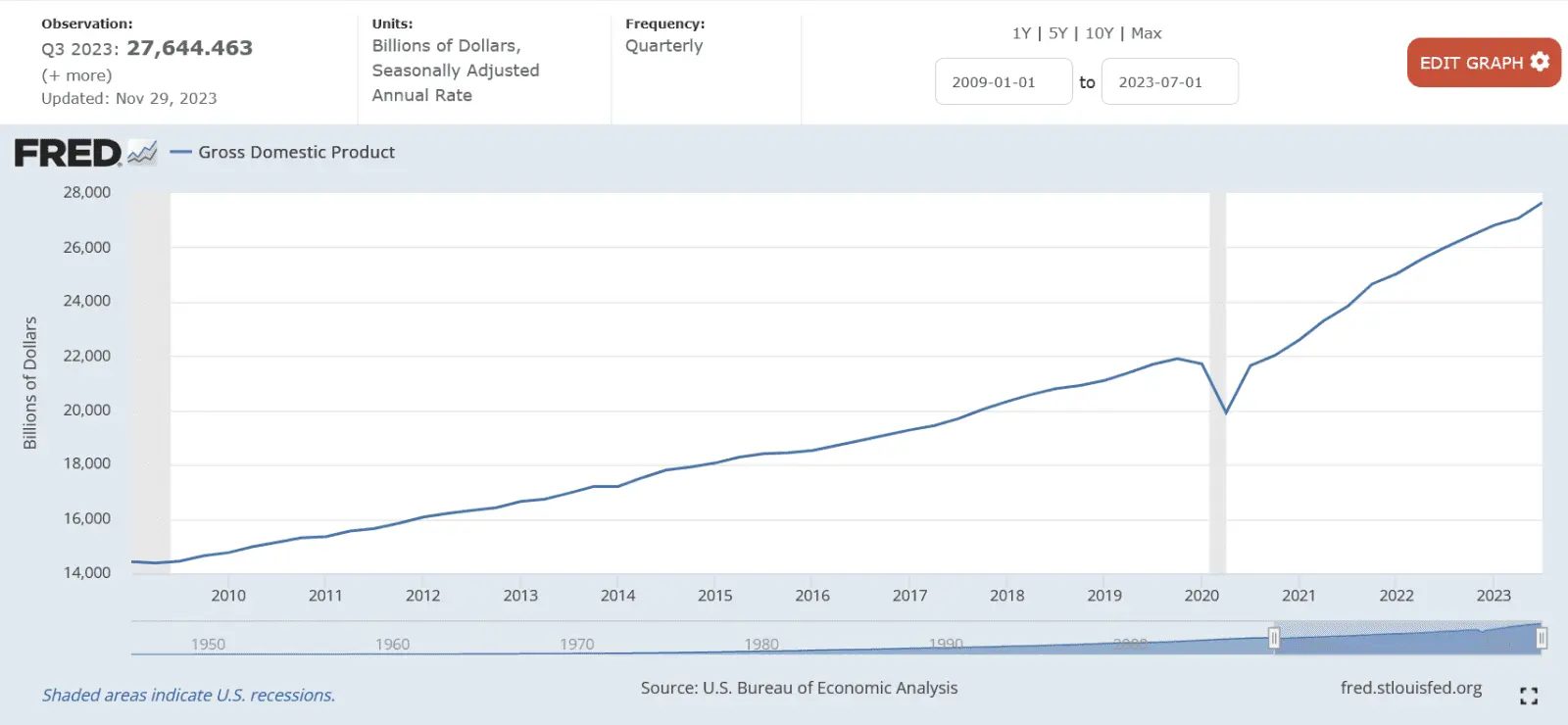Viewport: 1568px width, 725px height.
Task: Click the right handle of range slider
Action: [1542, 639]
